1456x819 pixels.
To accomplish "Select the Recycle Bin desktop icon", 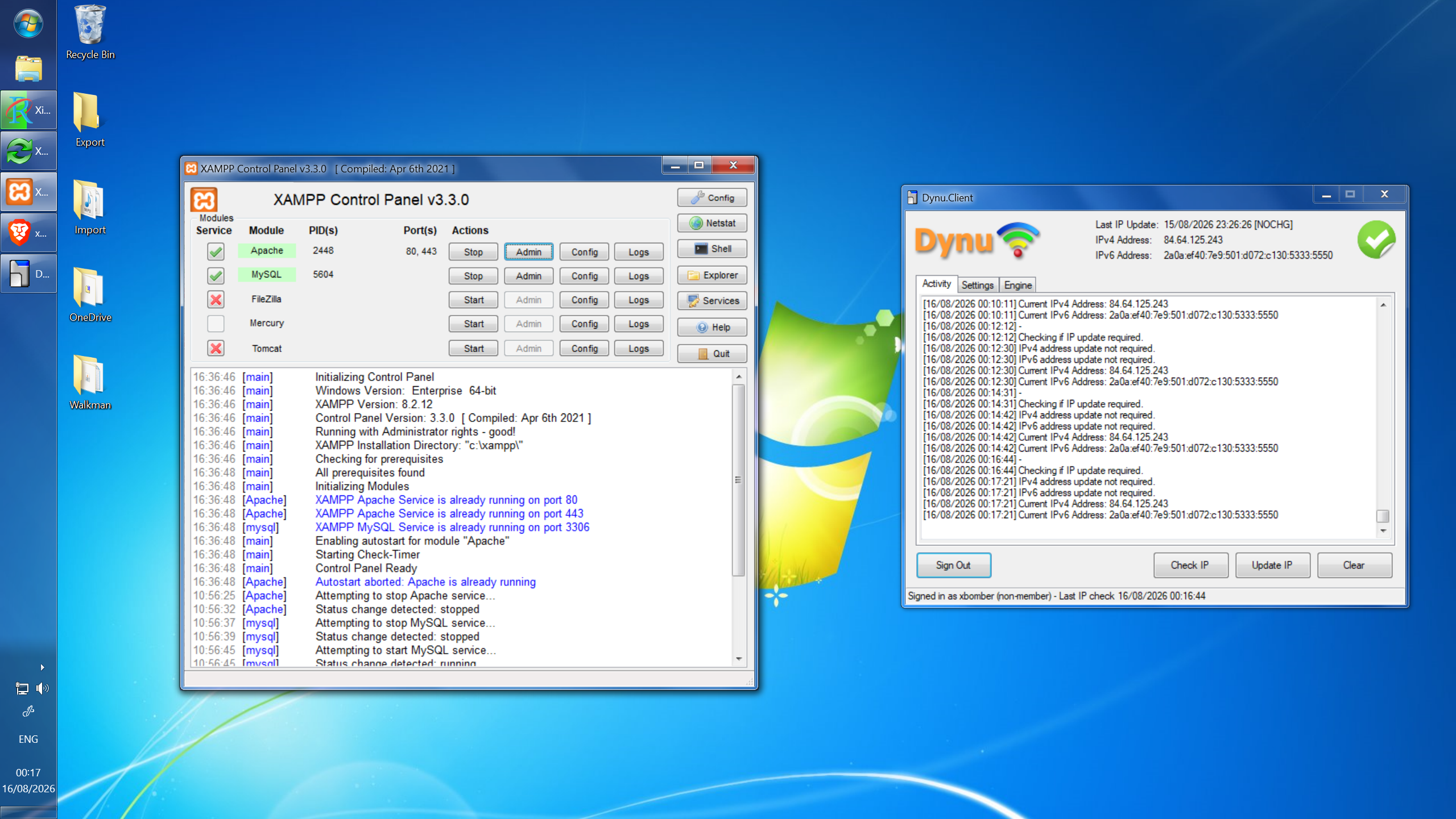I will [x=90, y=32].
